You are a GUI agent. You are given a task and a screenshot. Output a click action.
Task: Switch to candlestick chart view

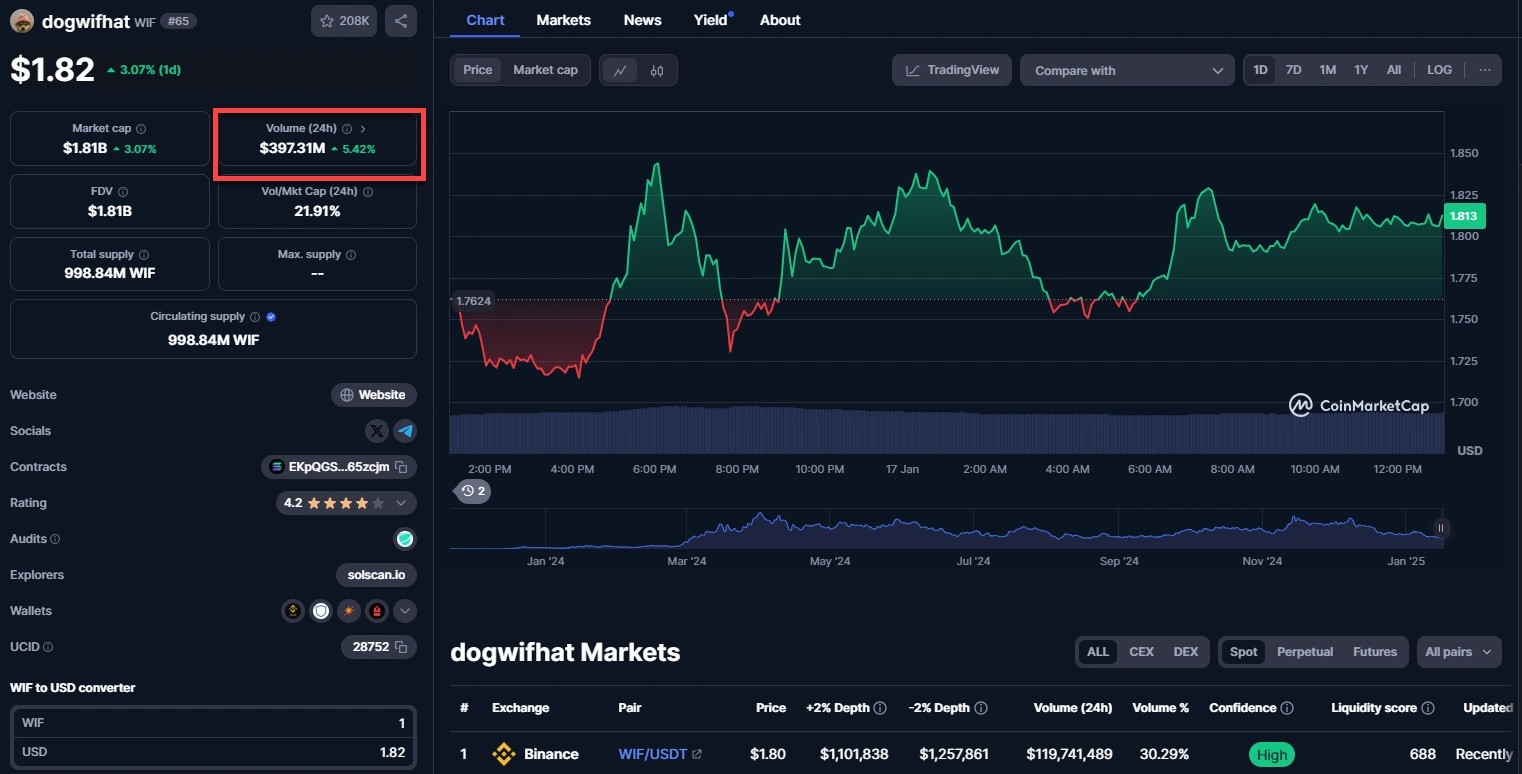click(657, 70)
